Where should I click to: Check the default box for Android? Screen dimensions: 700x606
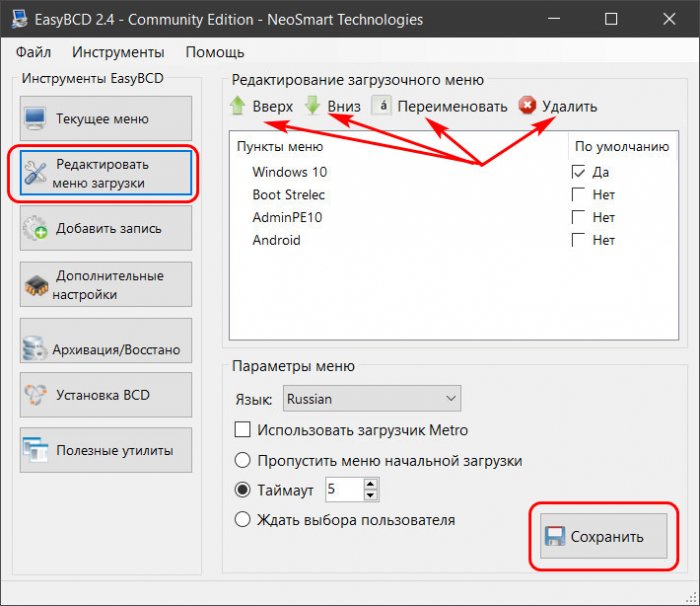(x=578, y=240)
